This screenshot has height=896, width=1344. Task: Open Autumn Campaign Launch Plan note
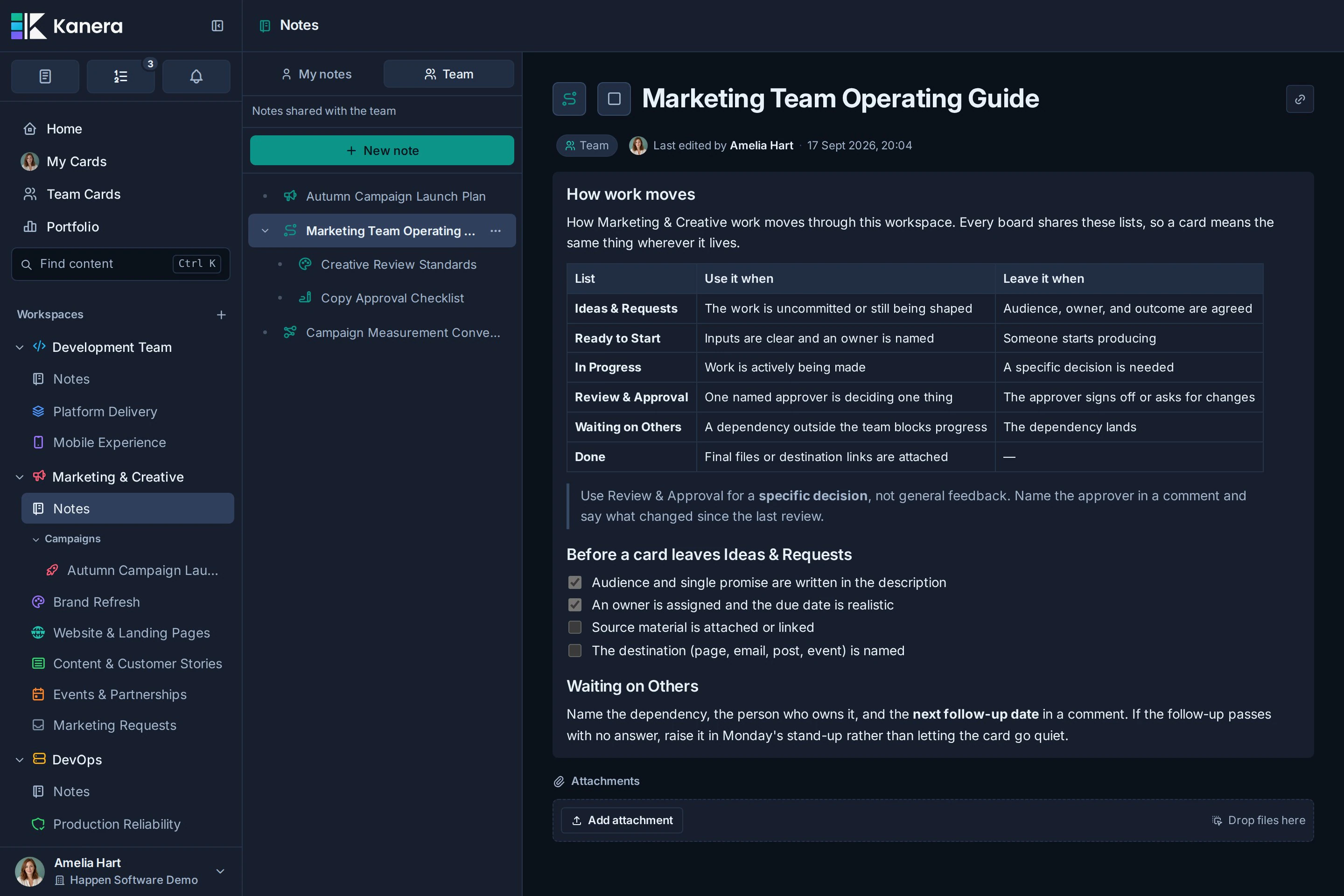pos(382,196)
